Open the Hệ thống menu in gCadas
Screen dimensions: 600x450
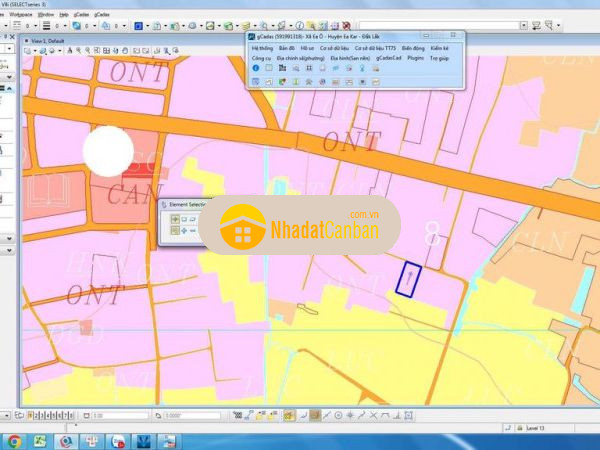264,47
